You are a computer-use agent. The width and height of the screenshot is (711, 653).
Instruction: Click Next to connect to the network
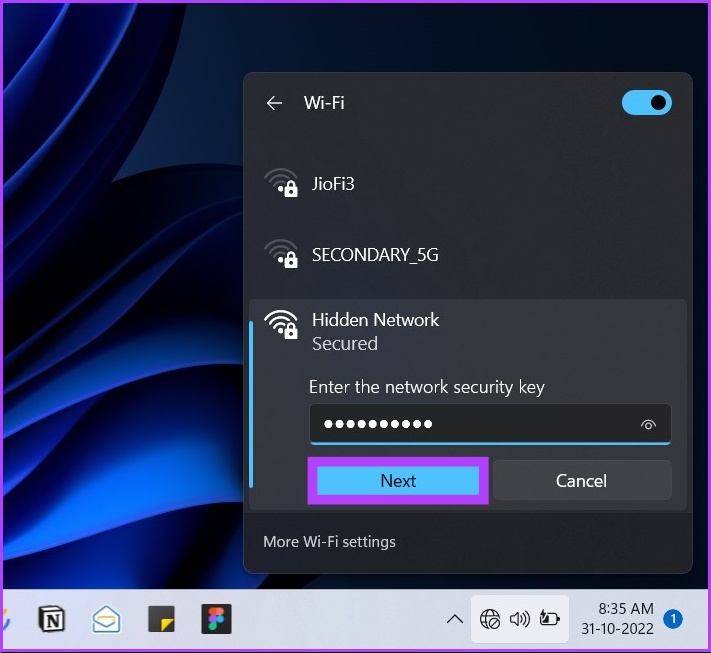(398, 481)
